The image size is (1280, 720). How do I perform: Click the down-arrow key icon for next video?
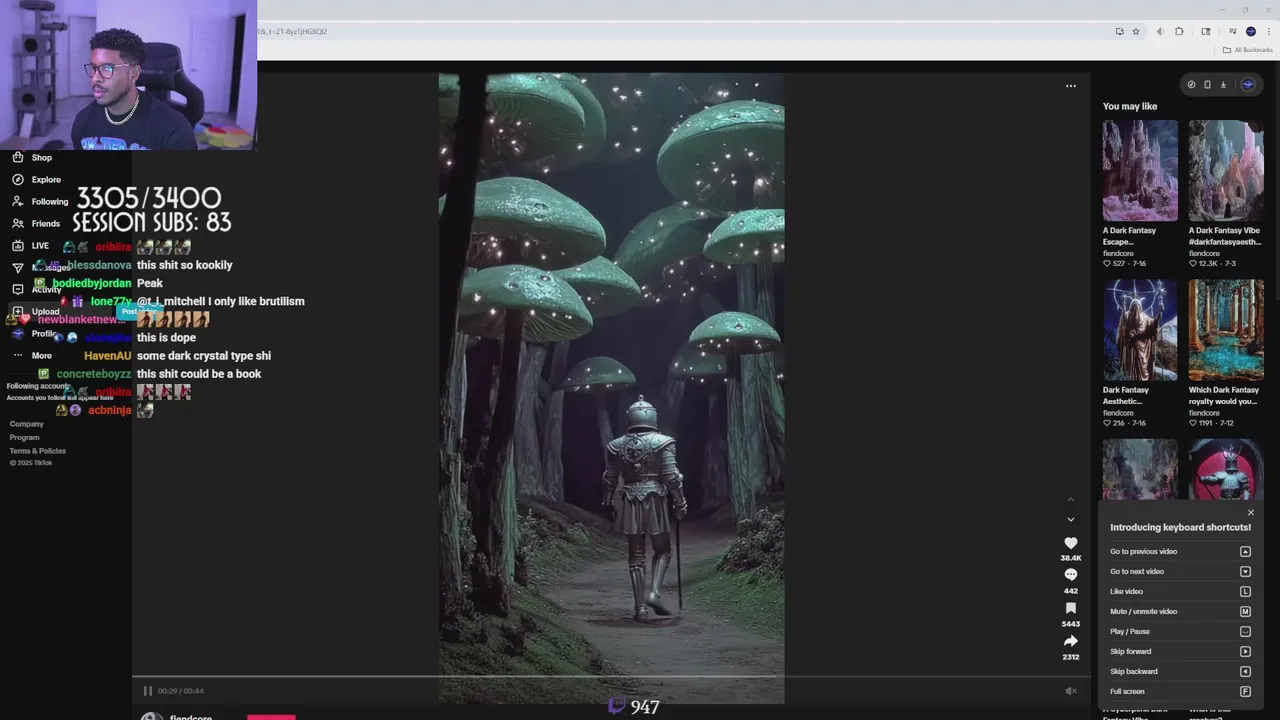point(1245,571)
